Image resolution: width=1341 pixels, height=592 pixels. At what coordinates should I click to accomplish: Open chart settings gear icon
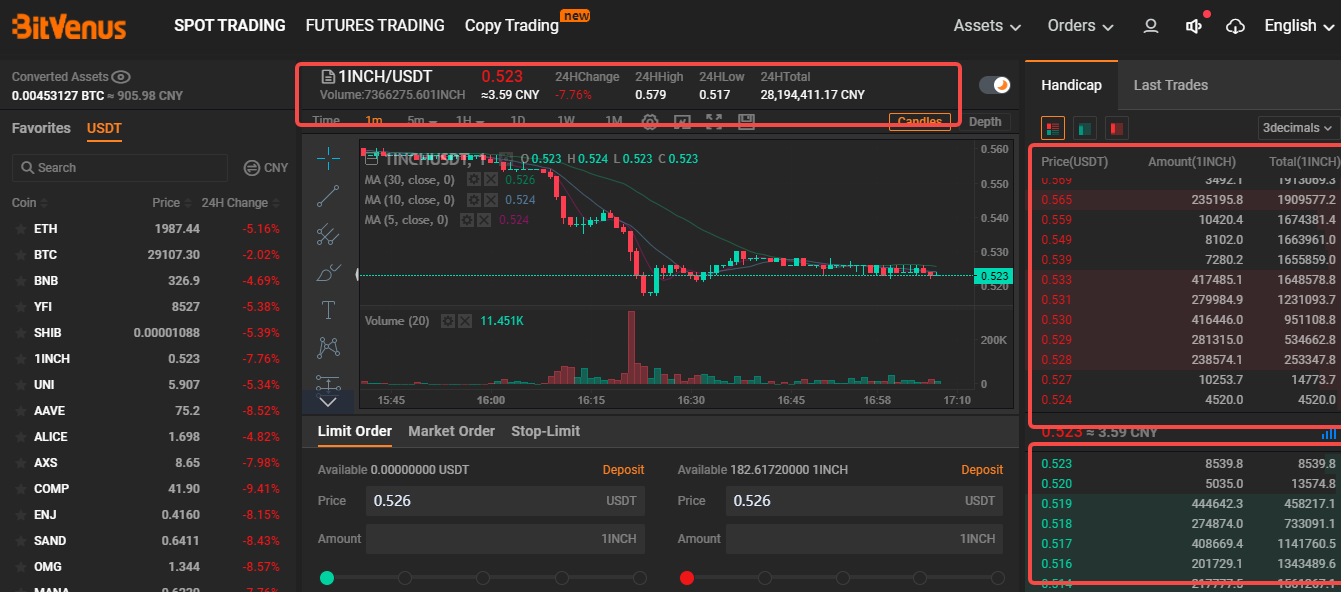coord(650,122)
